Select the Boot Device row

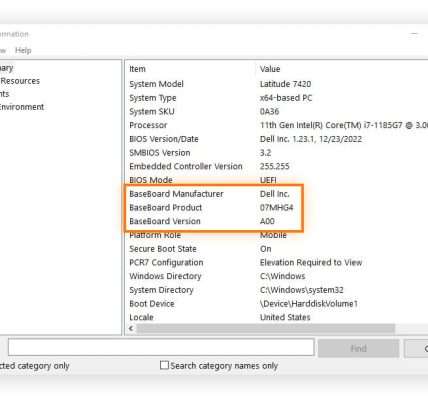277,304
